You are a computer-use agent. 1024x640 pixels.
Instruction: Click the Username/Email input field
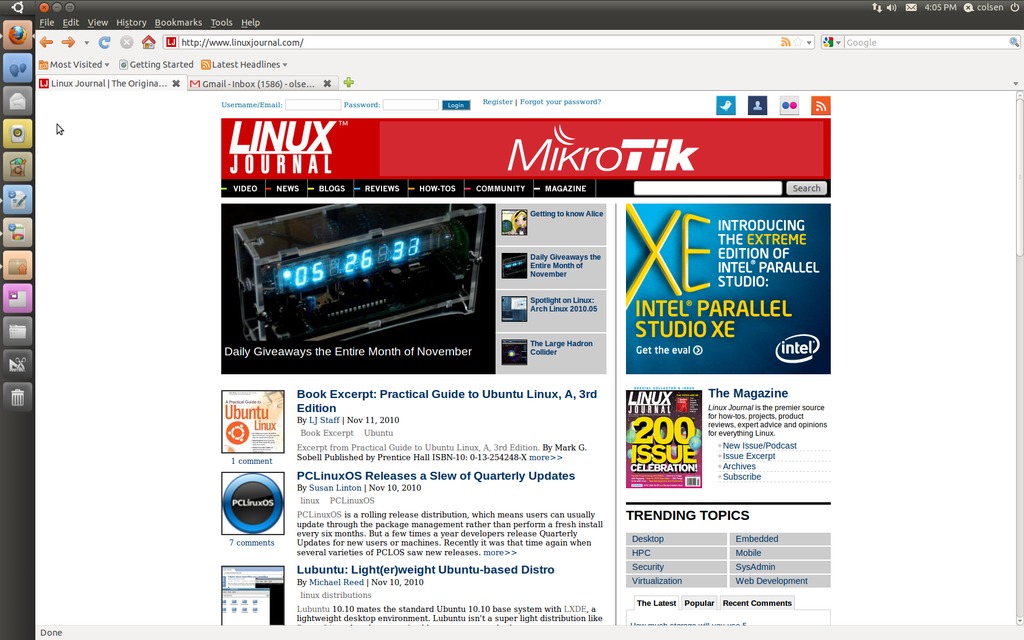pos(312,105)
